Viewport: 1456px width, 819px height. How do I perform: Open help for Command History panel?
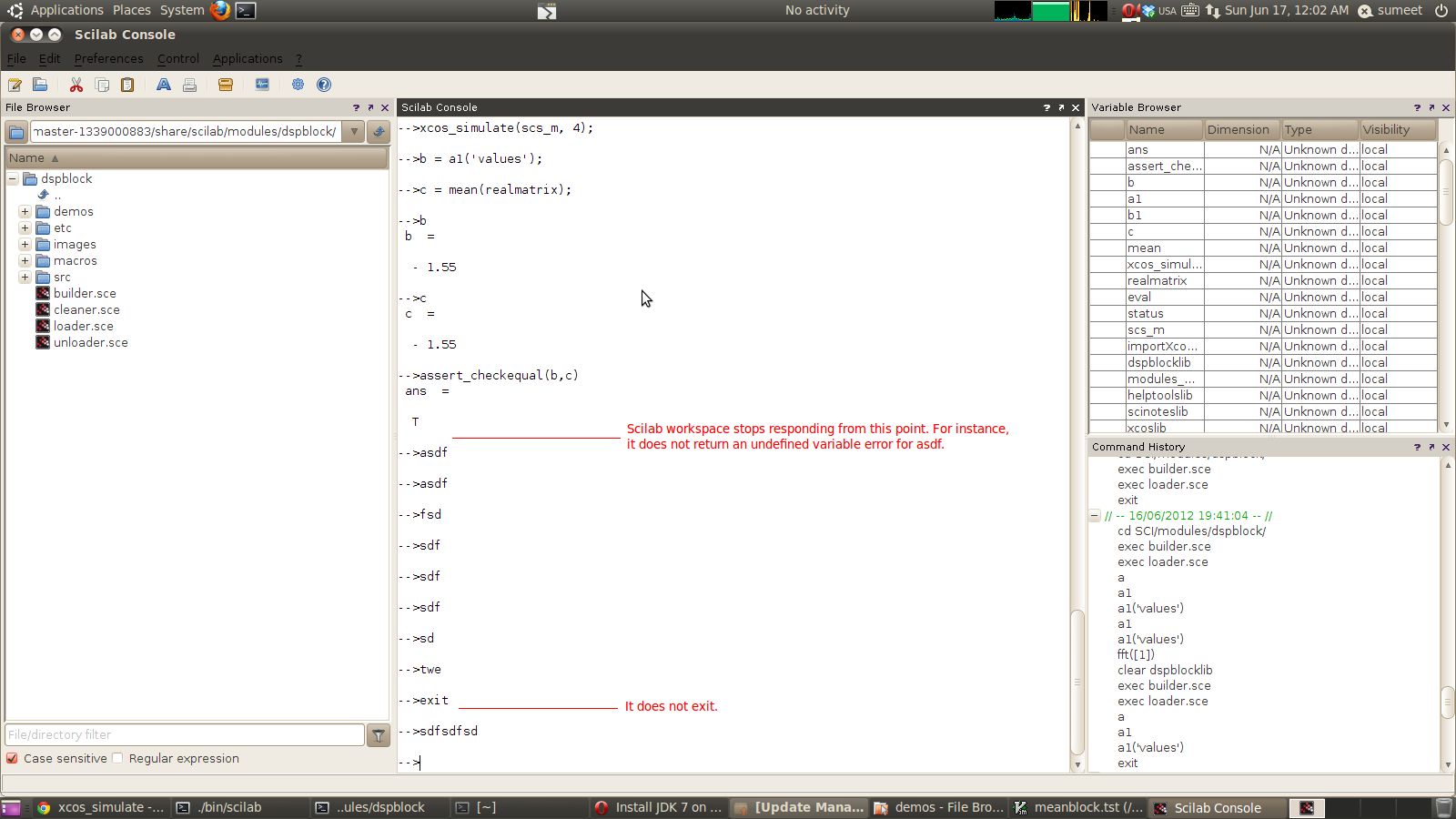pos(1417,447)
